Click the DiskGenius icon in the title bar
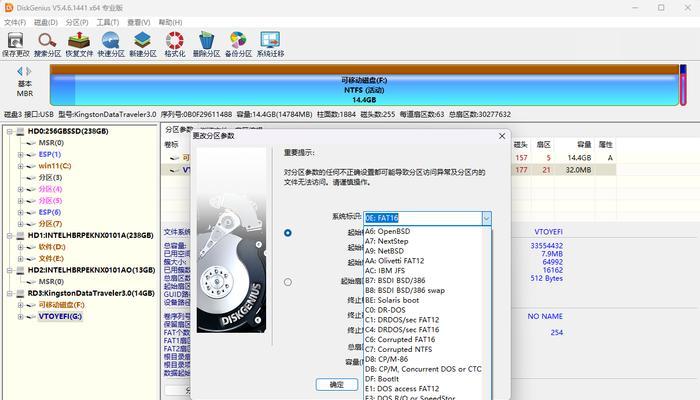 click(x=8, y=8)
